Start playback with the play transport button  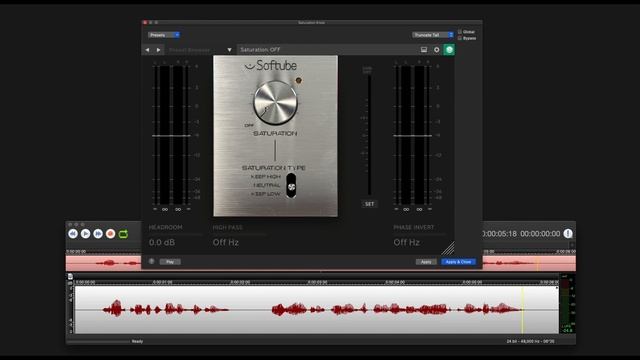point(85,234)
